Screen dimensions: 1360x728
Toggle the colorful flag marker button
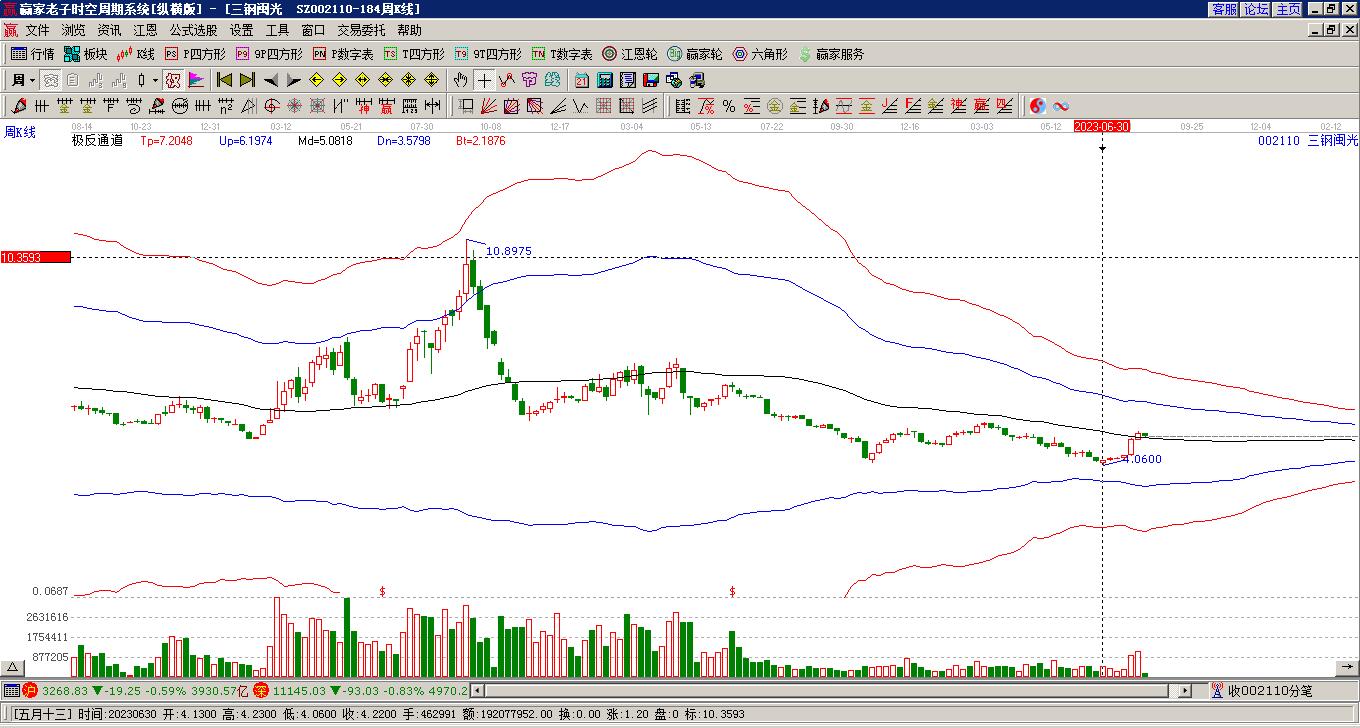[x=196, y=80]
